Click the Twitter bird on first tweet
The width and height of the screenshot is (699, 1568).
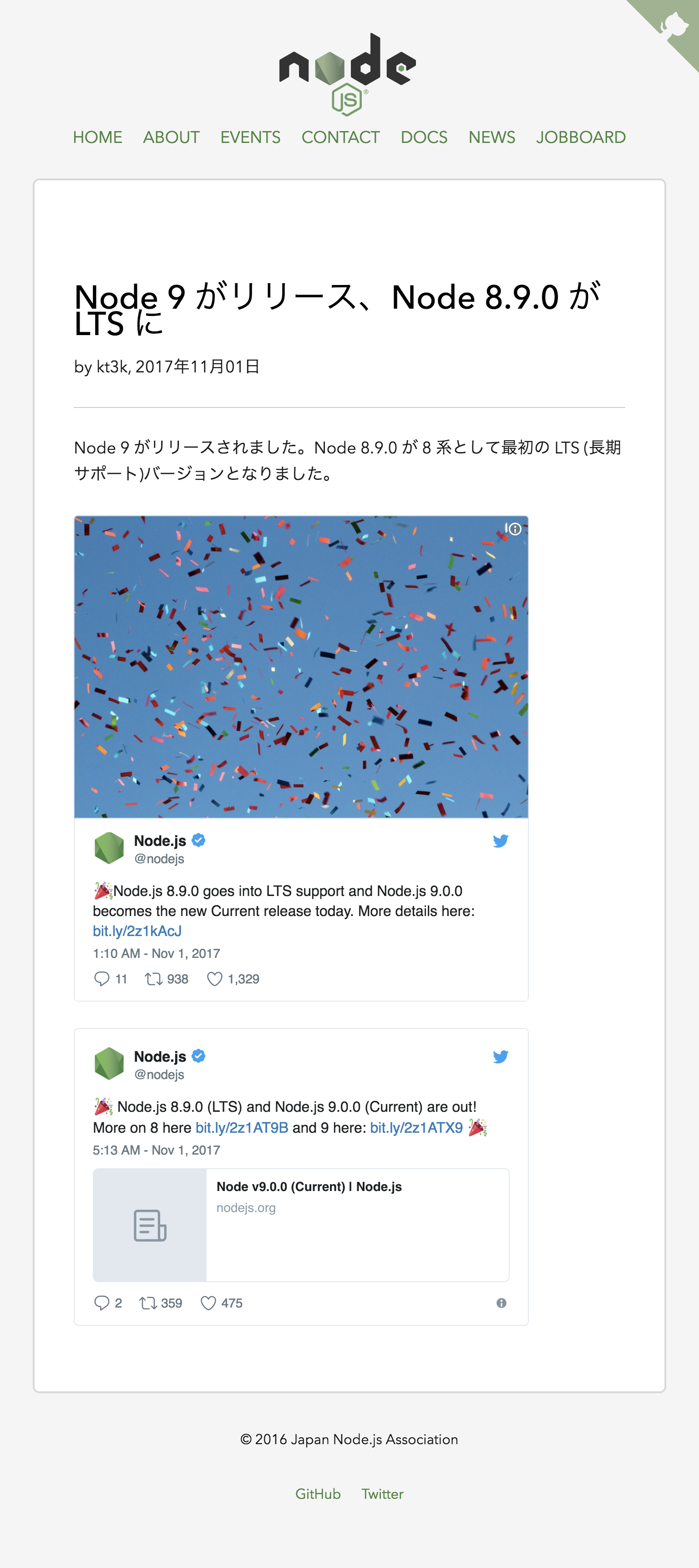[500, 841]
